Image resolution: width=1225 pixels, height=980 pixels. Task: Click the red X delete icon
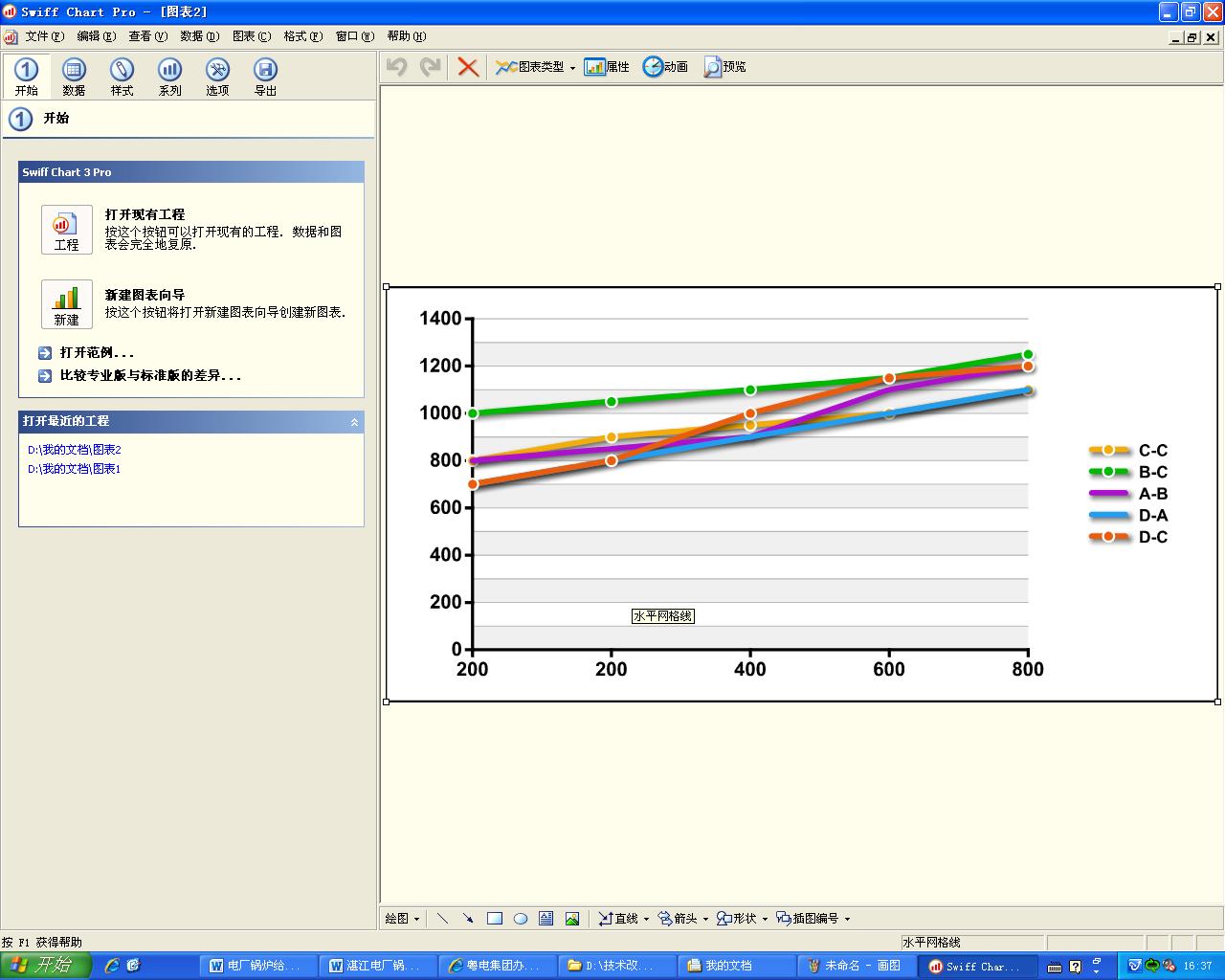click(x=468, y=67)
